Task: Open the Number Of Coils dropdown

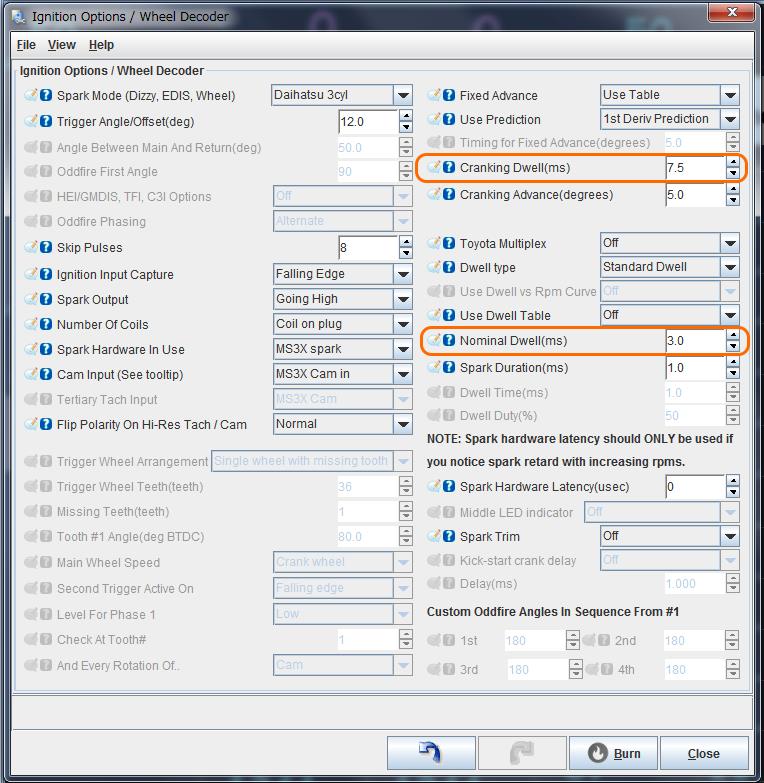Action: point(343,324)
